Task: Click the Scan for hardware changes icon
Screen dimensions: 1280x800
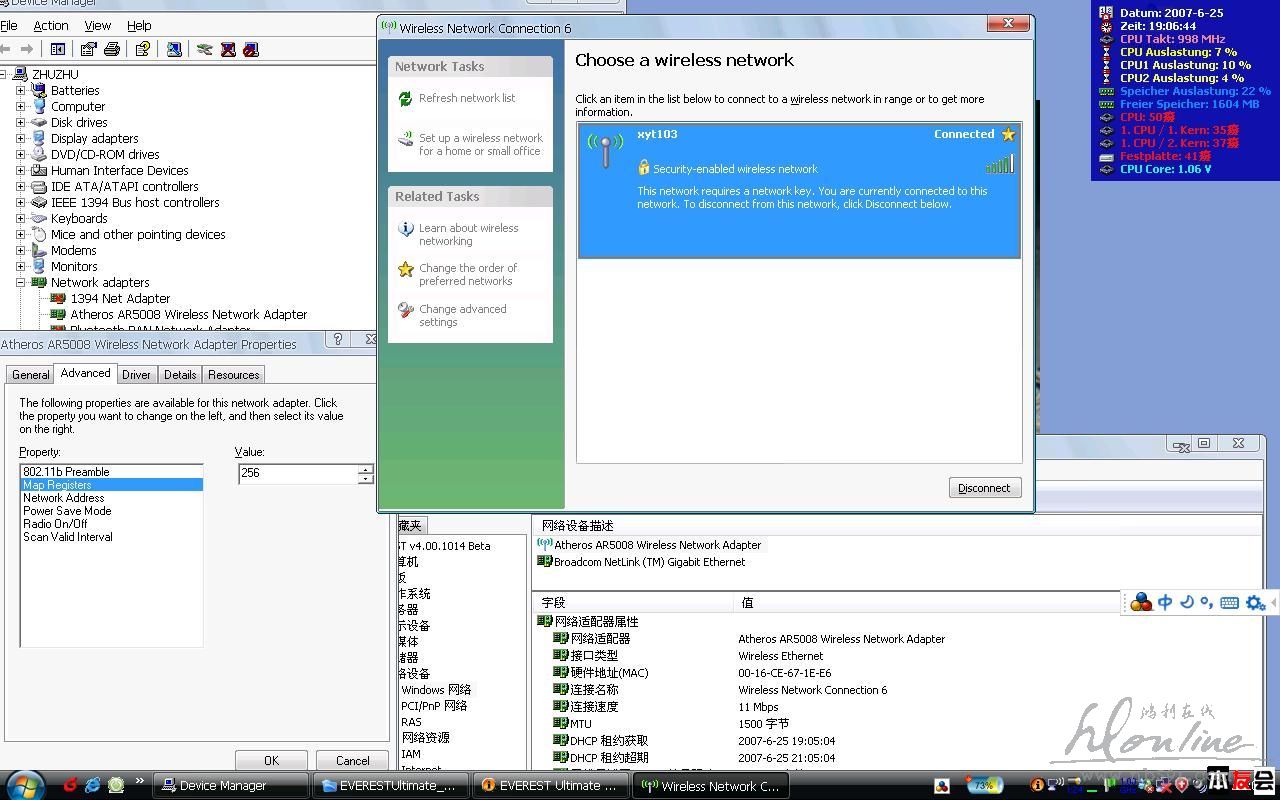Action: pyautogui.click(x=174, y=49)
